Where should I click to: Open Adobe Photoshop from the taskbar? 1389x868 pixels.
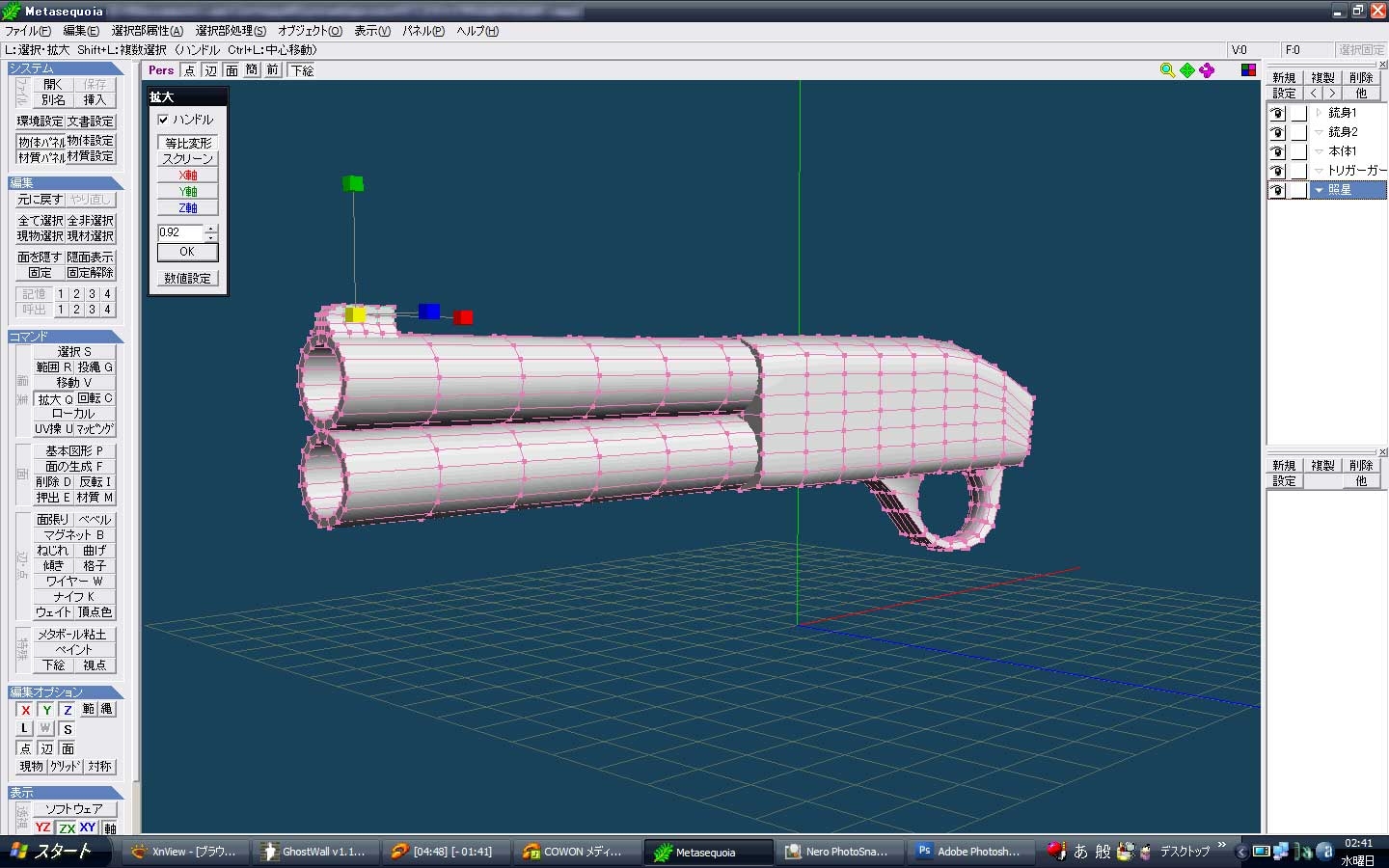click(x=969, y=852)
